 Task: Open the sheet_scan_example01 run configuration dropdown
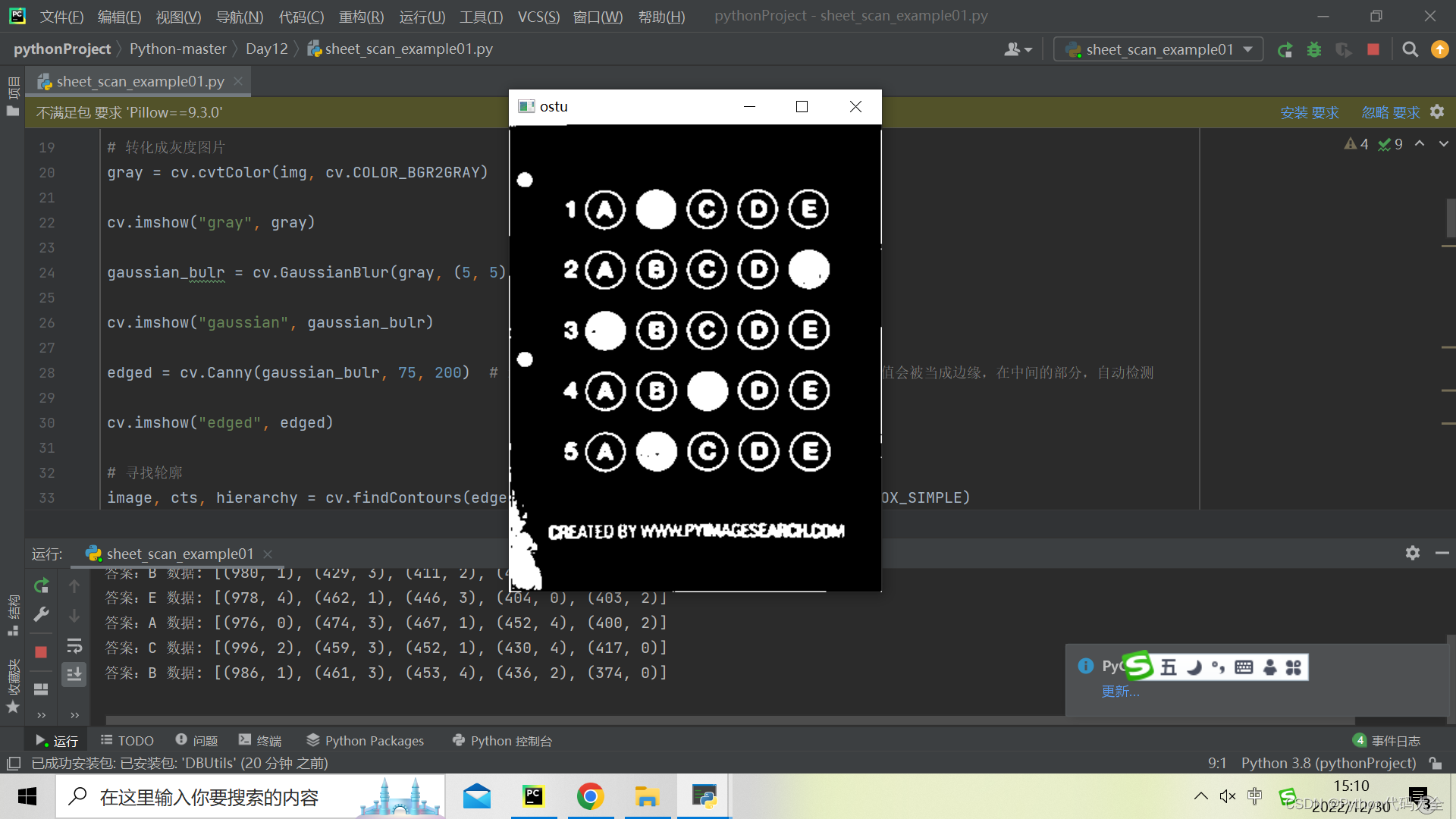coord(1159,50)
